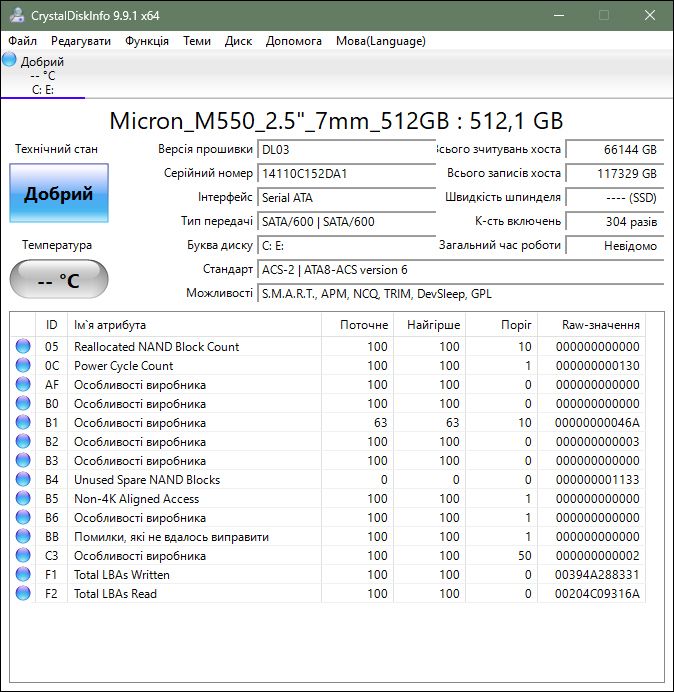Screen dimensions: 674x692
Task: Select the Reallocated NAND Block Count row
Action: click(328, 346)
